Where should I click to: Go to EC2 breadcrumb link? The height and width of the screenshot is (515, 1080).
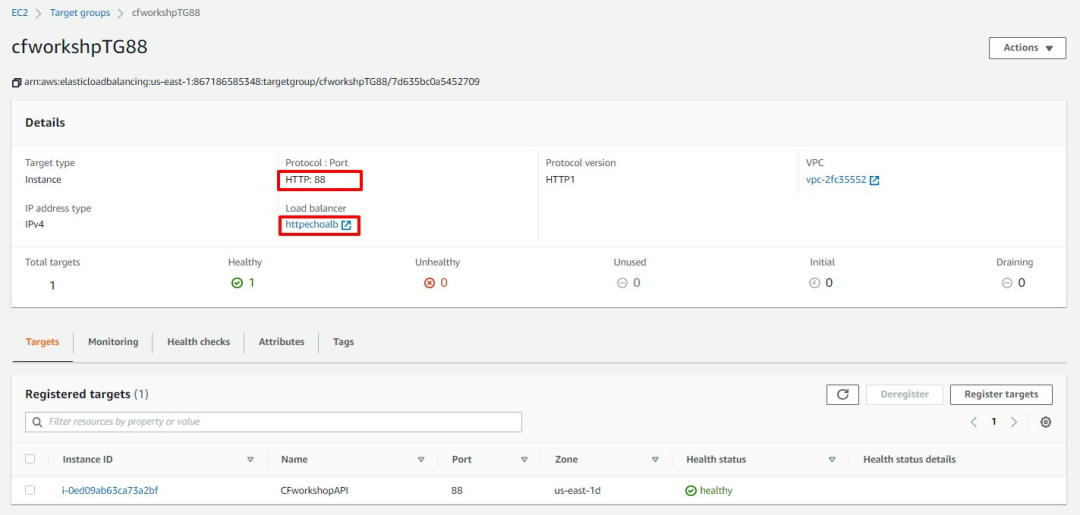(20, 13)
